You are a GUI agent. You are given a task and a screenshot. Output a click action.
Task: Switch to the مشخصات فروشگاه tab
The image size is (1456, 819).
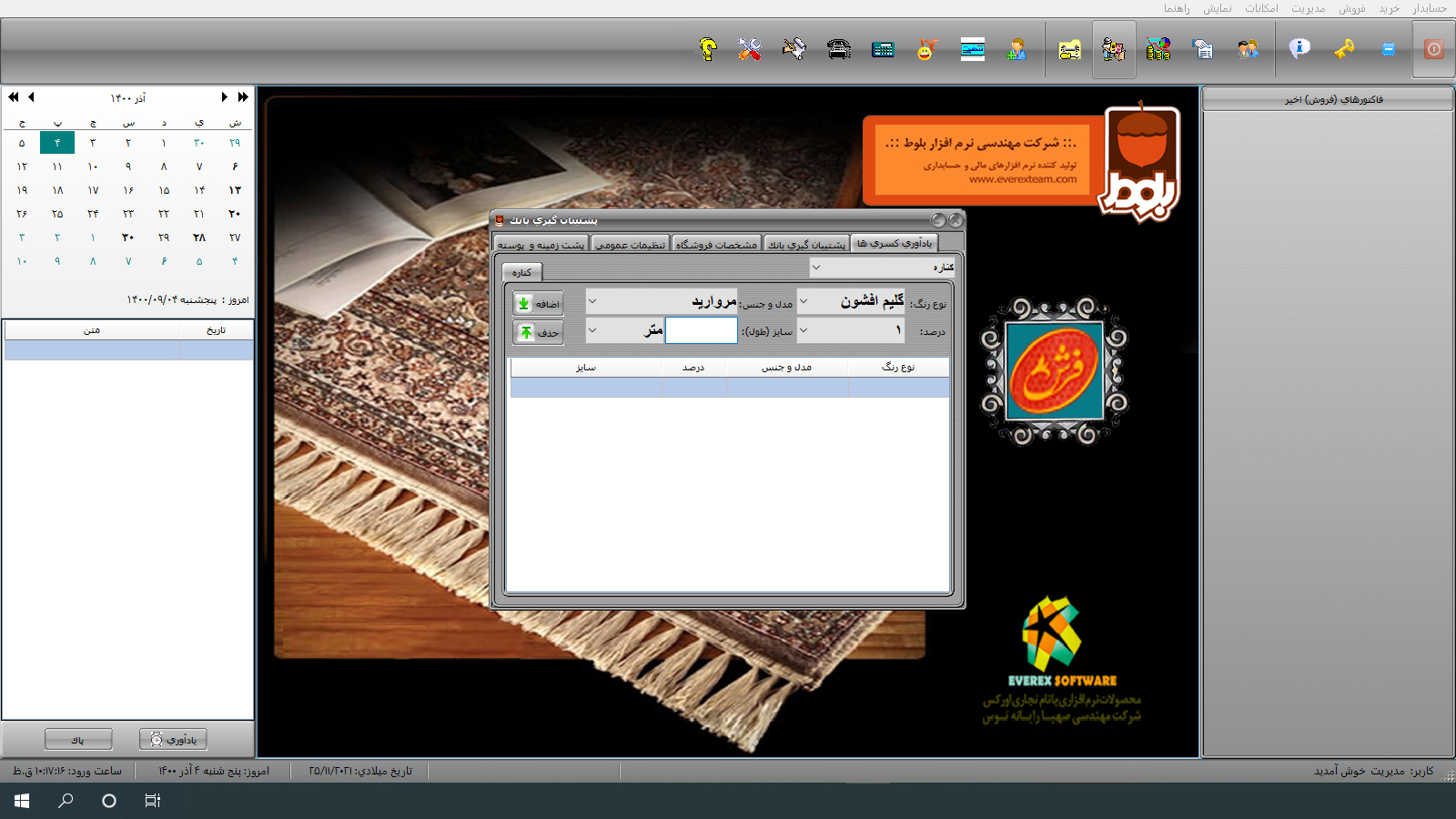tap(716, 245)
